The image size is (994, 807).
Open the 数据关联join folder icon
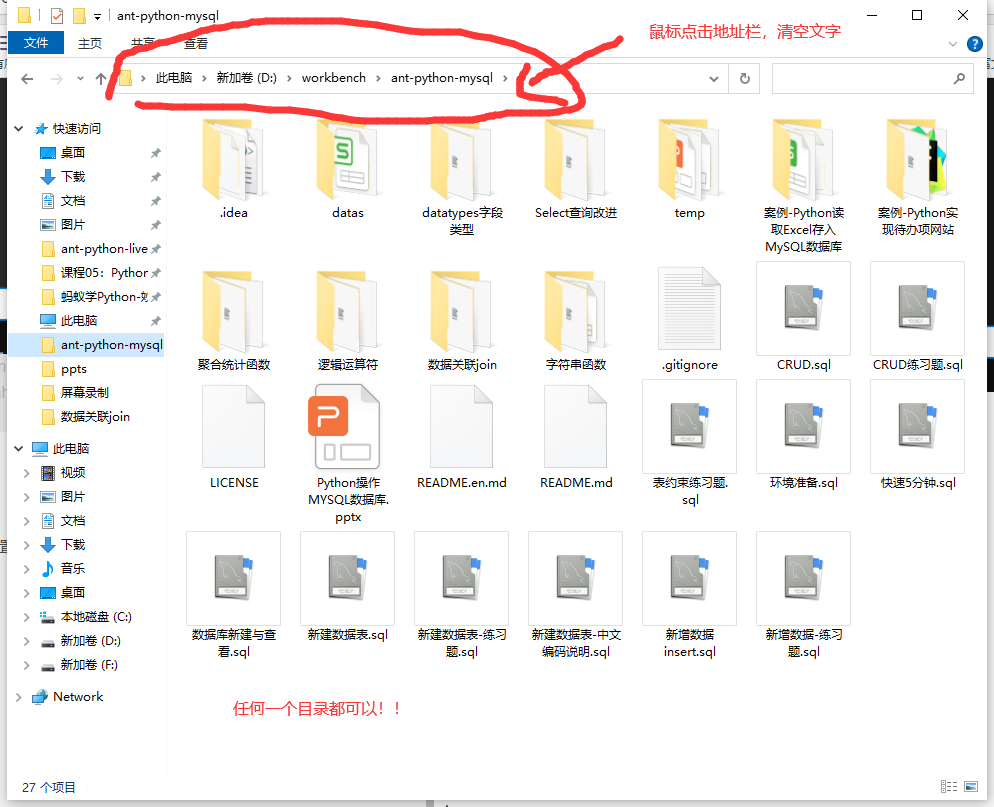click(x=462, y=312)
